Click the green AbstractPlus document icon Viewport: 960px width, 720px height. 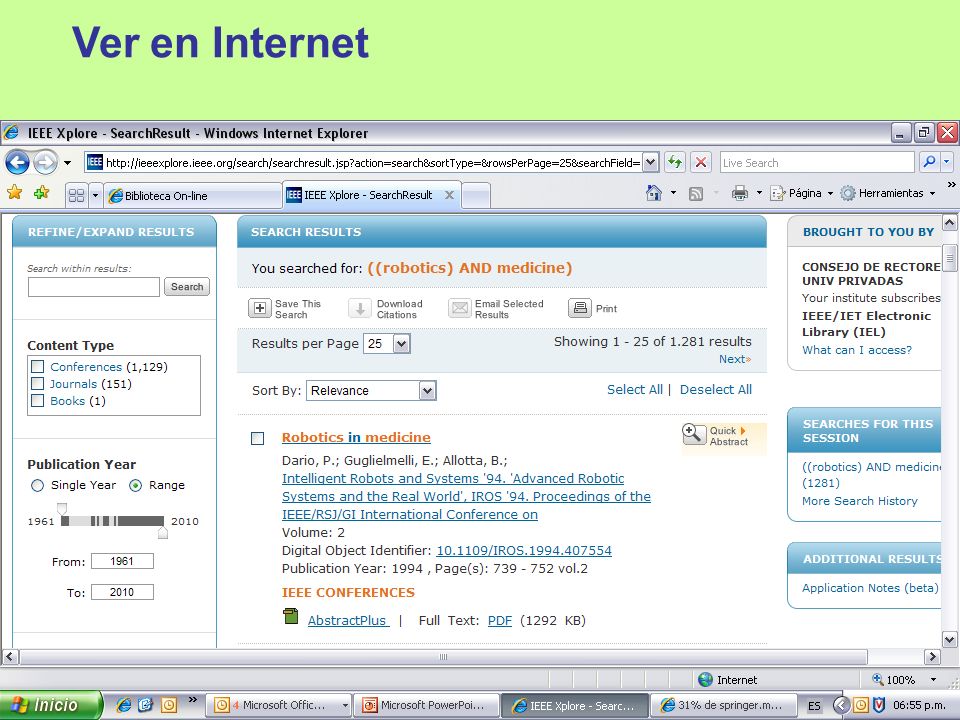point(291,616)
